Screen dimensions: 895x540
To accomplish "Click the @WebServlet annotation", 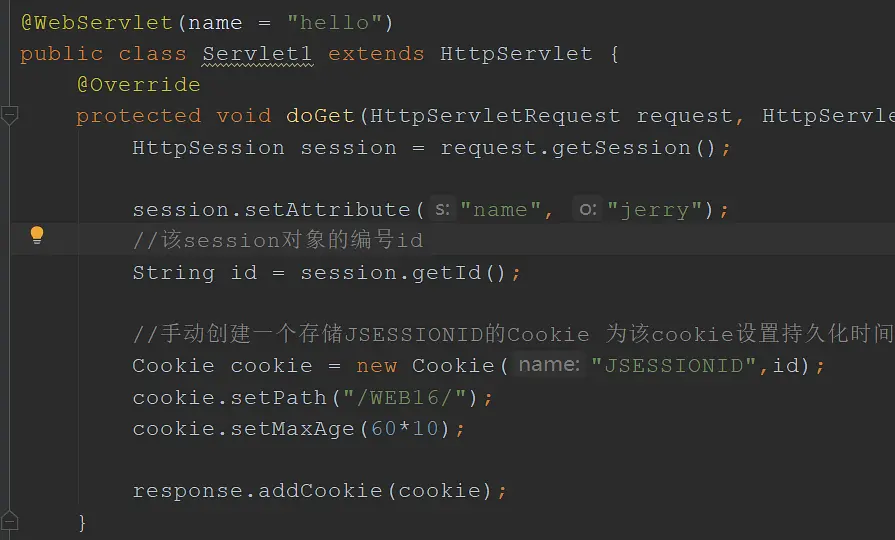I will coord(97,23).
